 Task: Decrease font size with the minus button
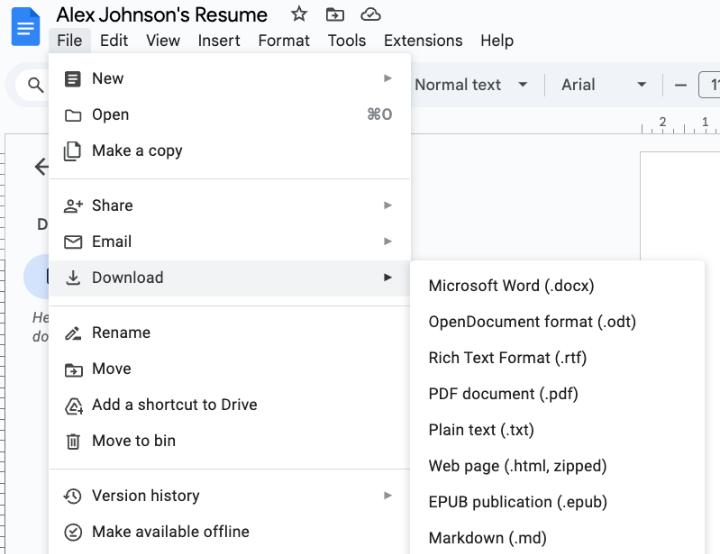(x=681, y=85)
